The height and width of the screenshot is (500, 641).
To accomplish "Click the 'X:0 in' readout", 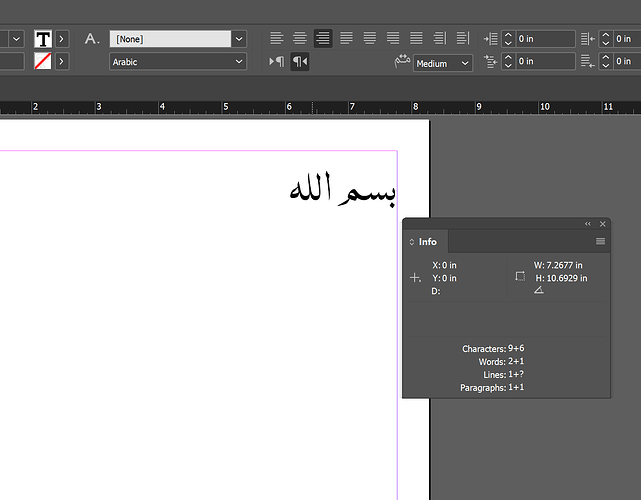I will 444,265.
